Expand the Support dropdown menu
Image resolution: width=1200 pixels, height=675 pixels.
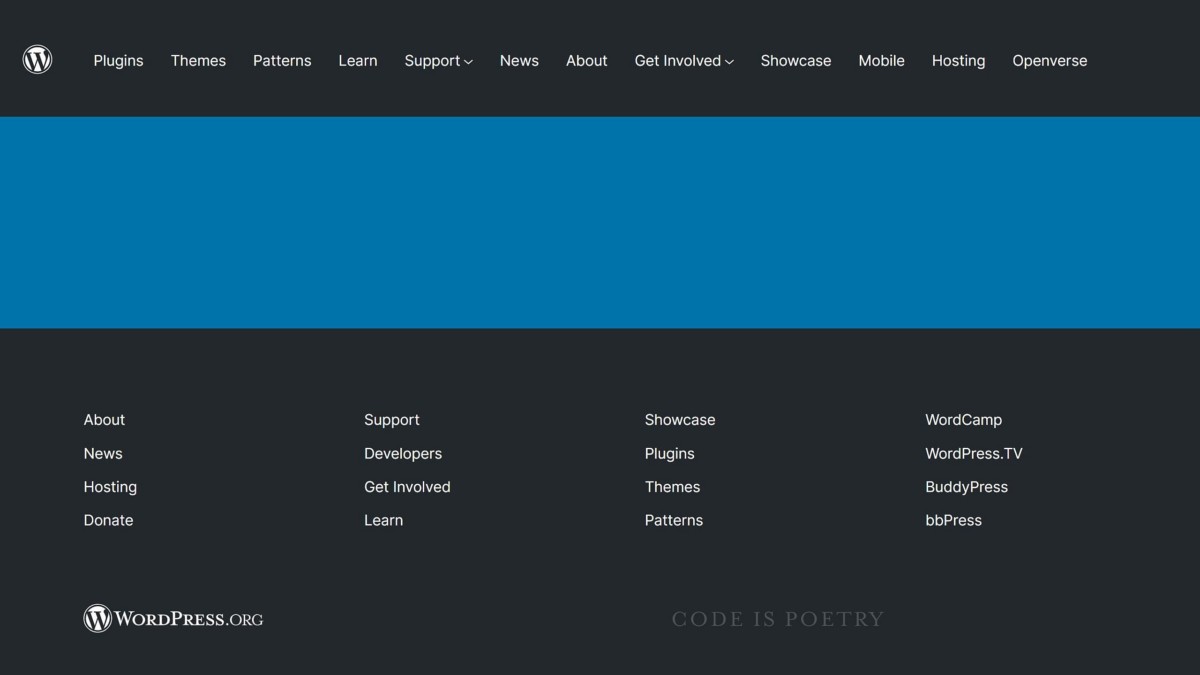tap(438, 61)
